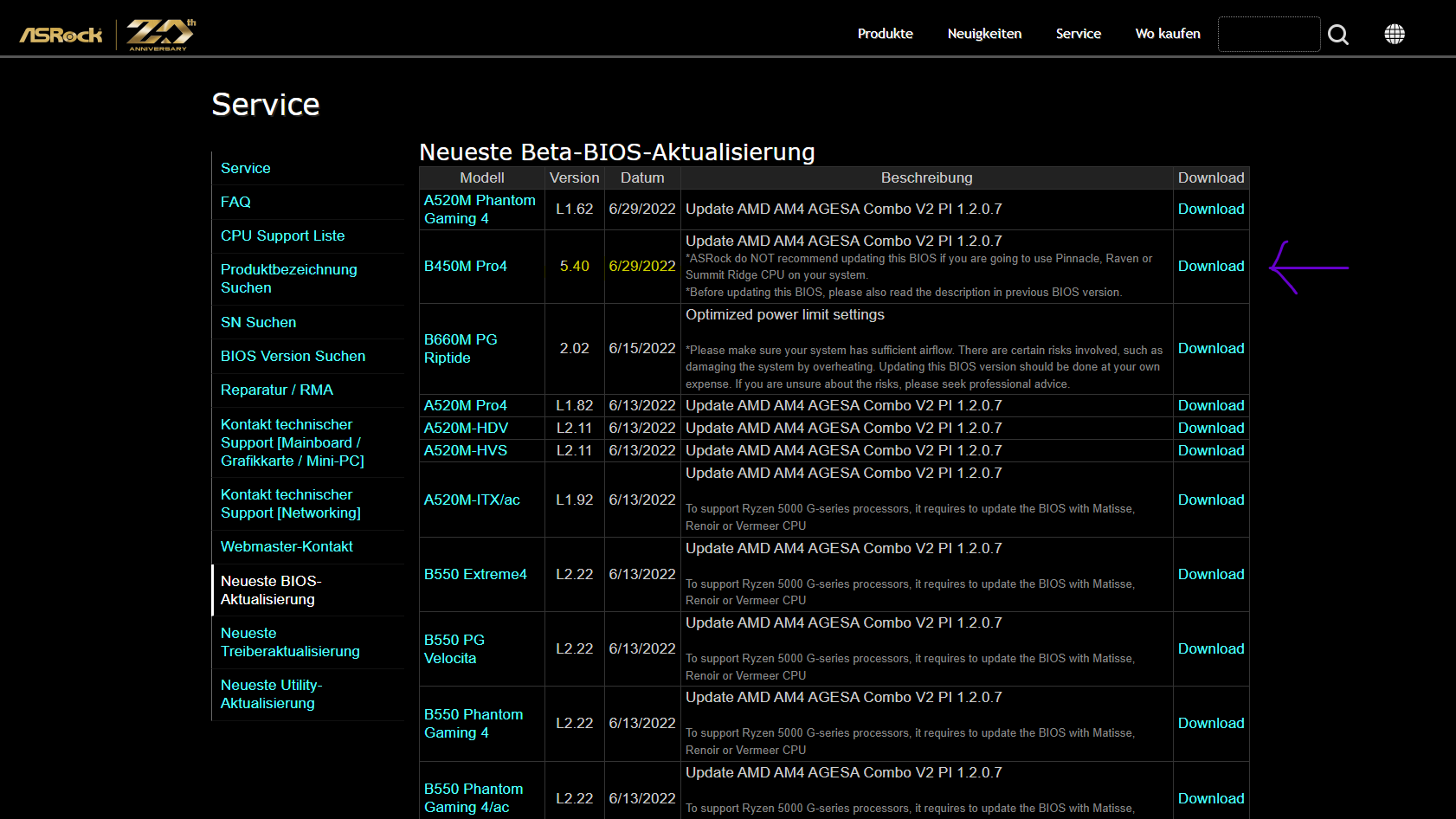Click the search magnifier icon
Viewport: 1456px width, 819px height.
click(x=1338, y=35)
